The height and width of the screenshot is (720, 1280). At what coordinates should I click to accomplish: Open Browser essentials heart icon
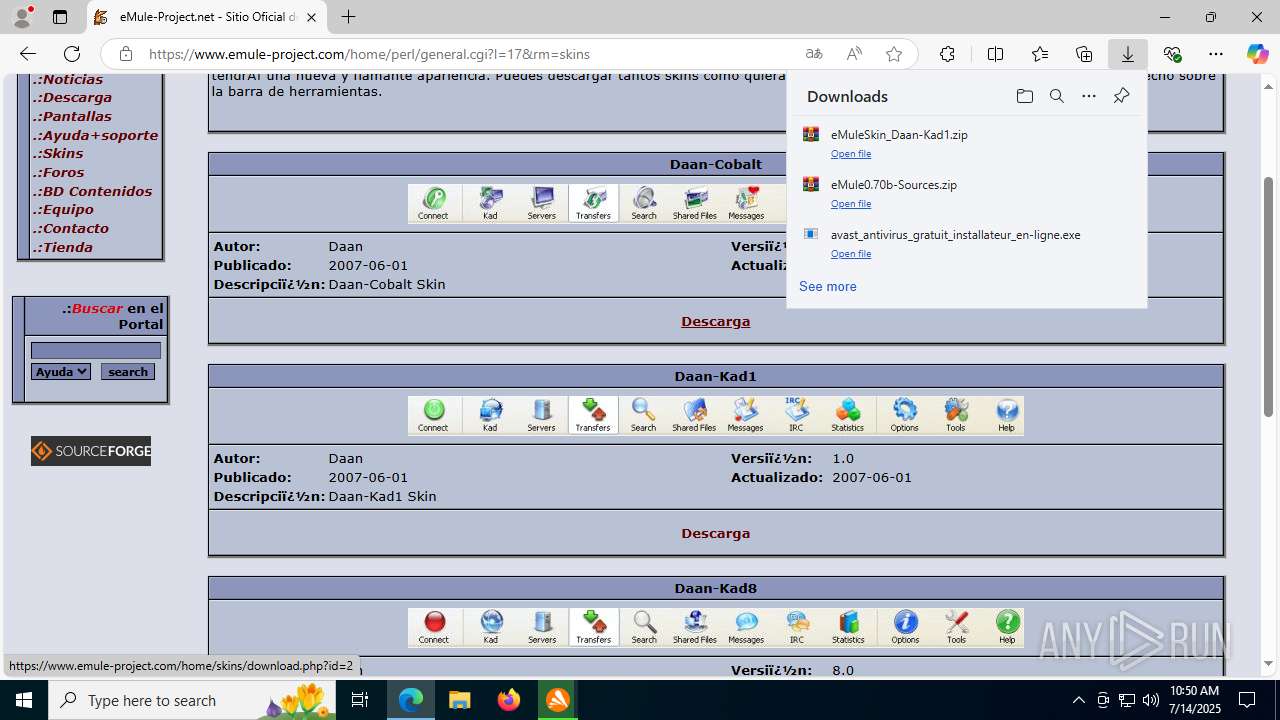tap(1173, 54)
